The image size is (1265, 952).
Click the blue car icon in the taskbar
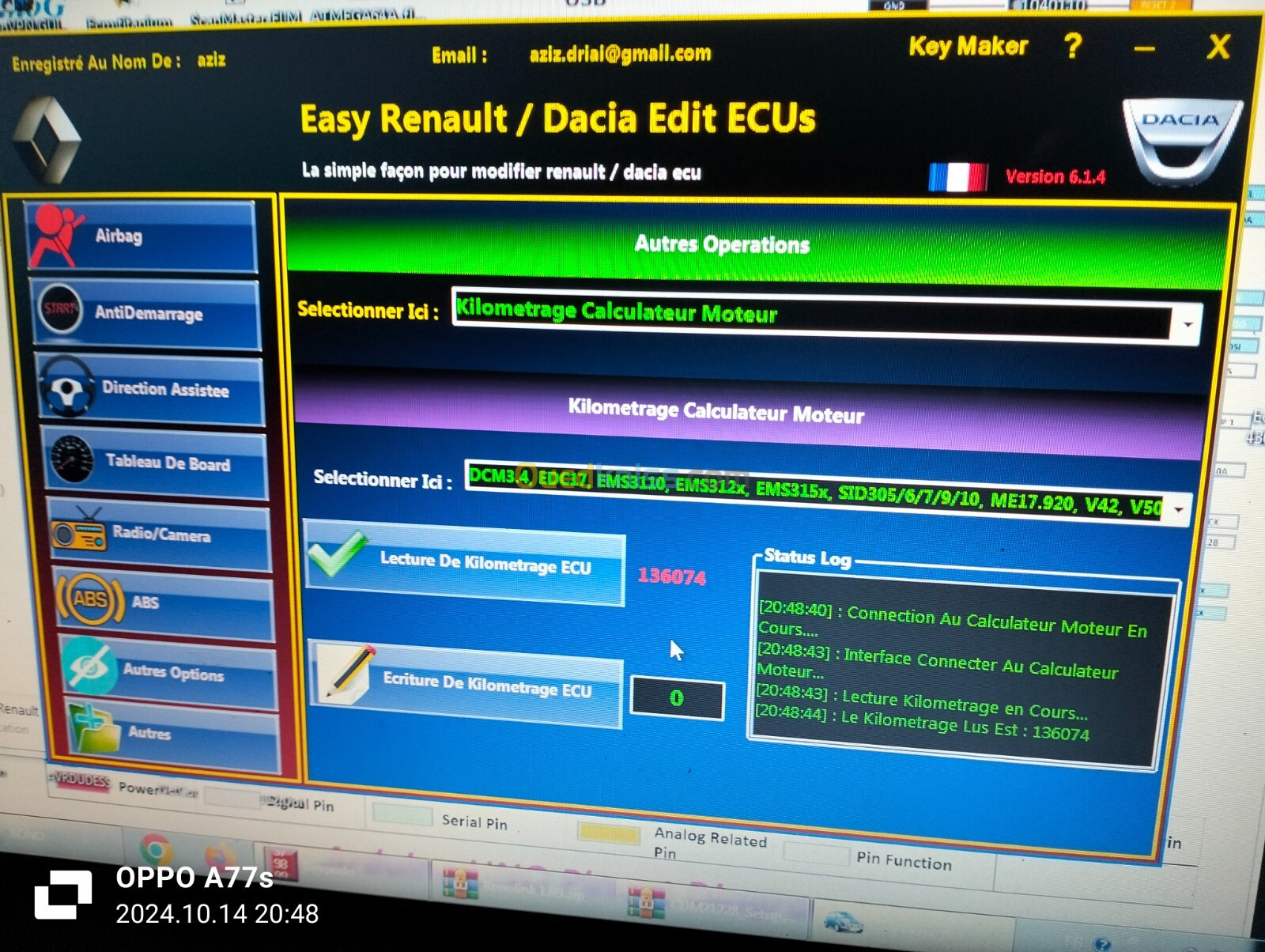click(x=844, y=922)
